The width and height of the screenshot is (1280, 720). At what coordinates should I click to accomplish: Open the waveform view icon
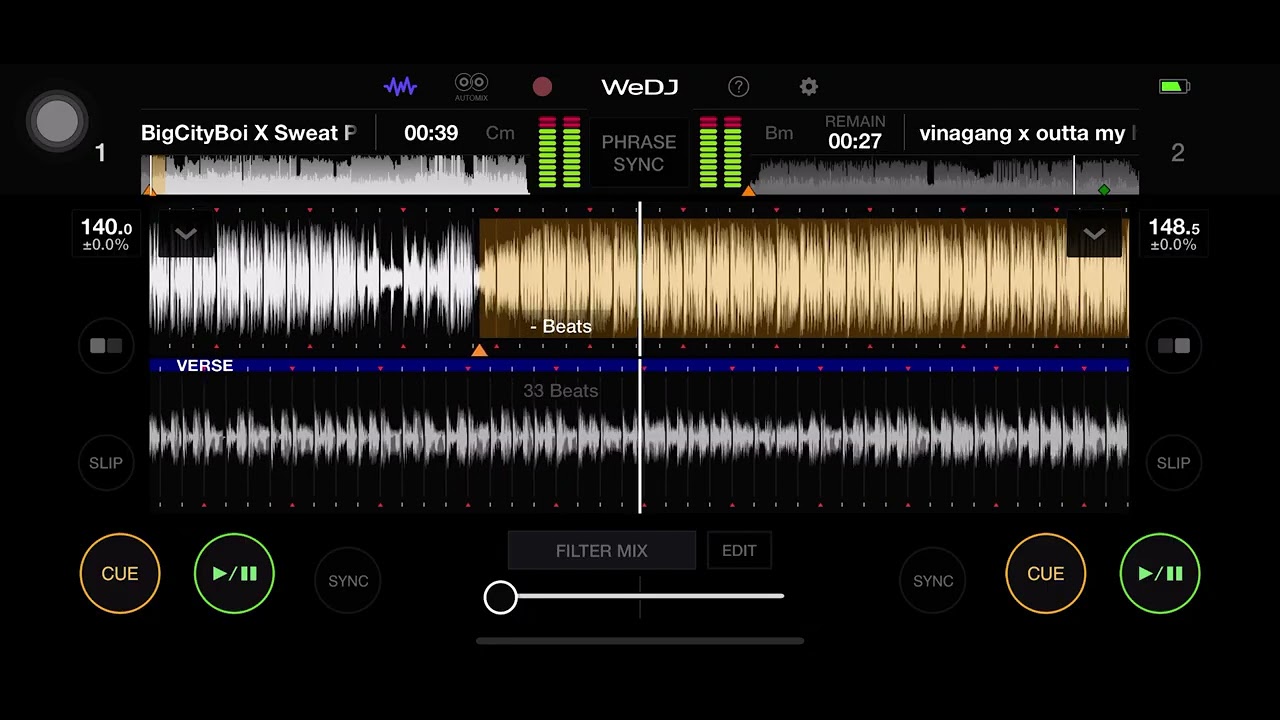(x=400, y=87)
